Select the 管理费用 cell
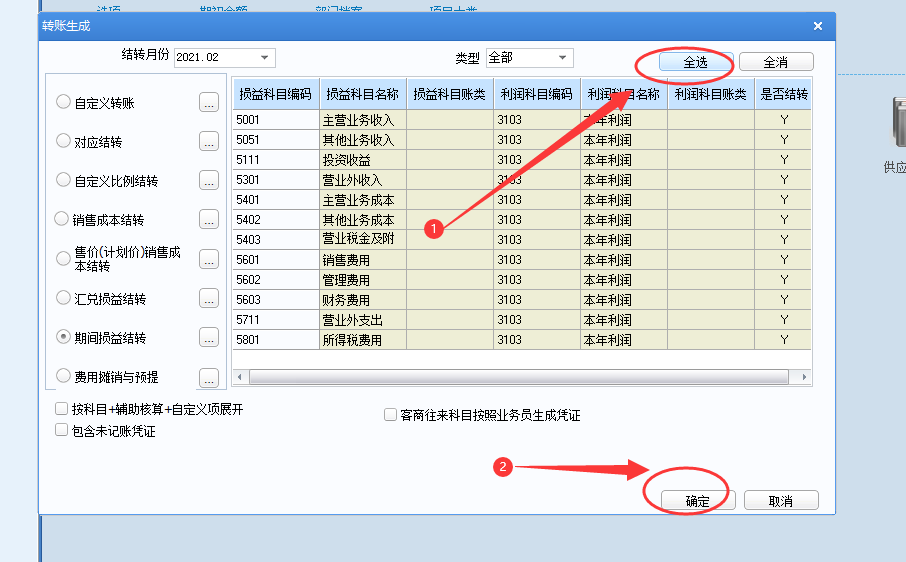Image resolution: width=906 pixels, height=562 pixels. (x=363, y=280)
